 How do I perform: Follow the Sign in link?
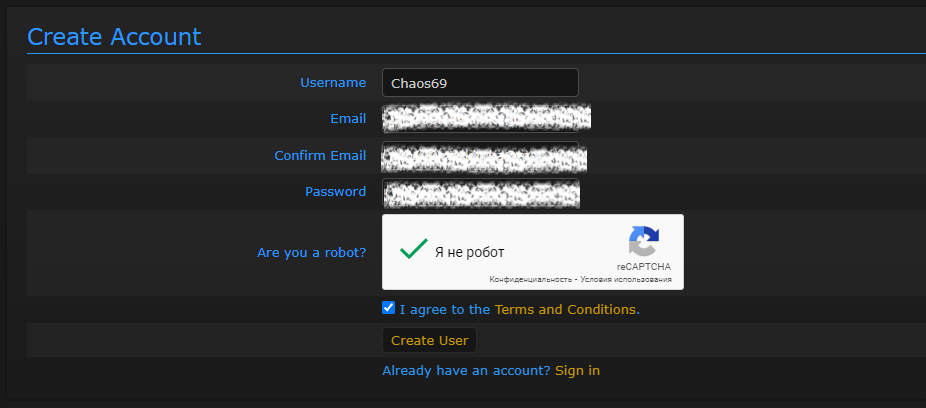click(x=577, y=370)
